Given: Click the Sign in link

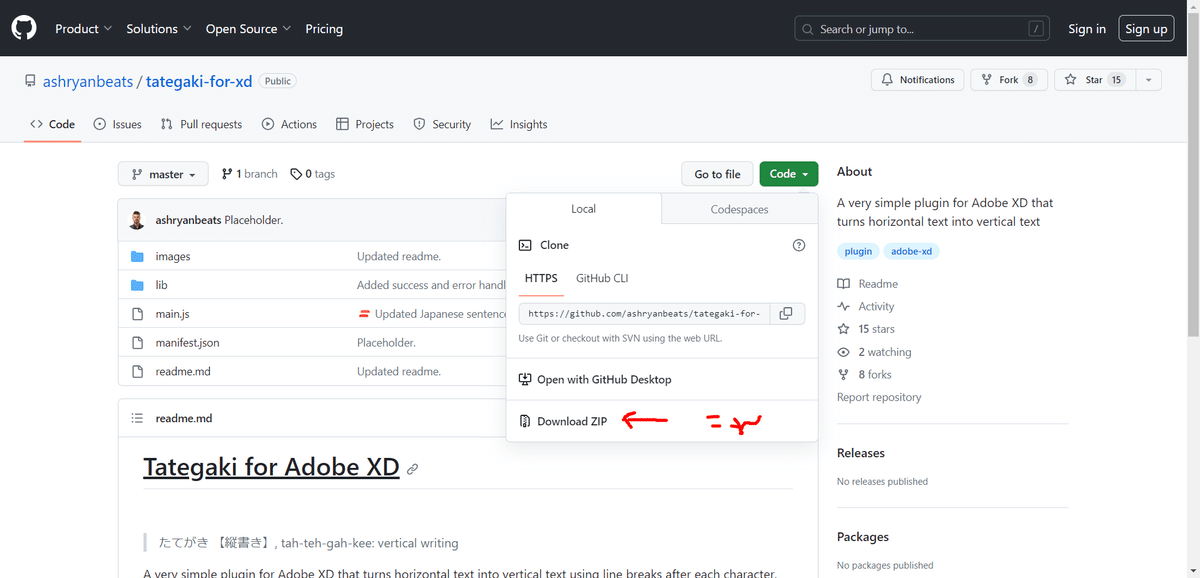Looking at the screenshot, I should click(x=1087, y=29).
